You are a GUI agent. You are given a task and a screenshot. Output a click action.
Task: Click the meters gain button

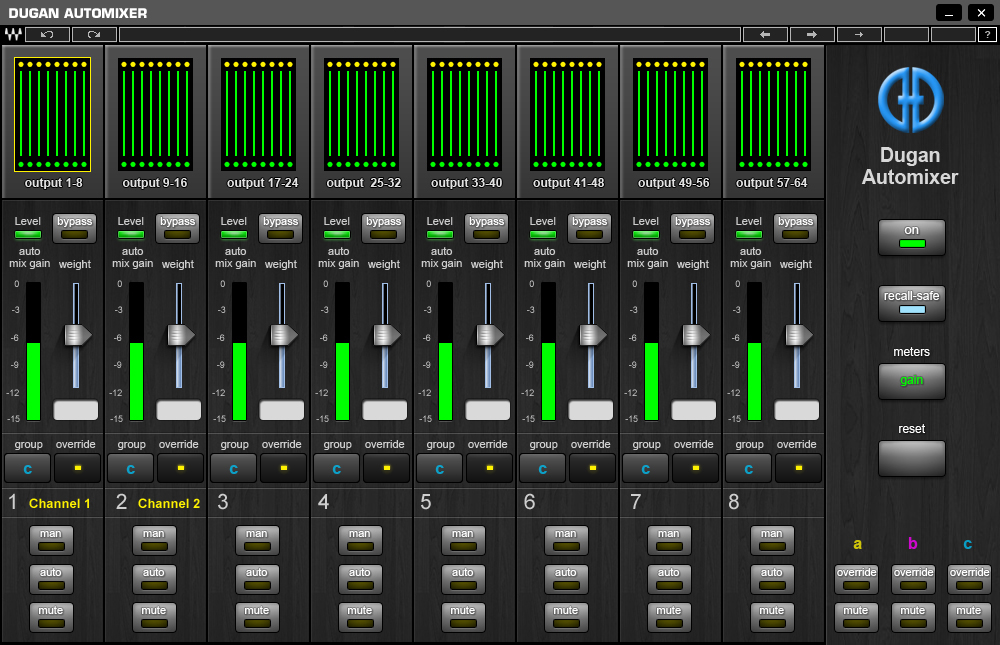pos(911,381)
